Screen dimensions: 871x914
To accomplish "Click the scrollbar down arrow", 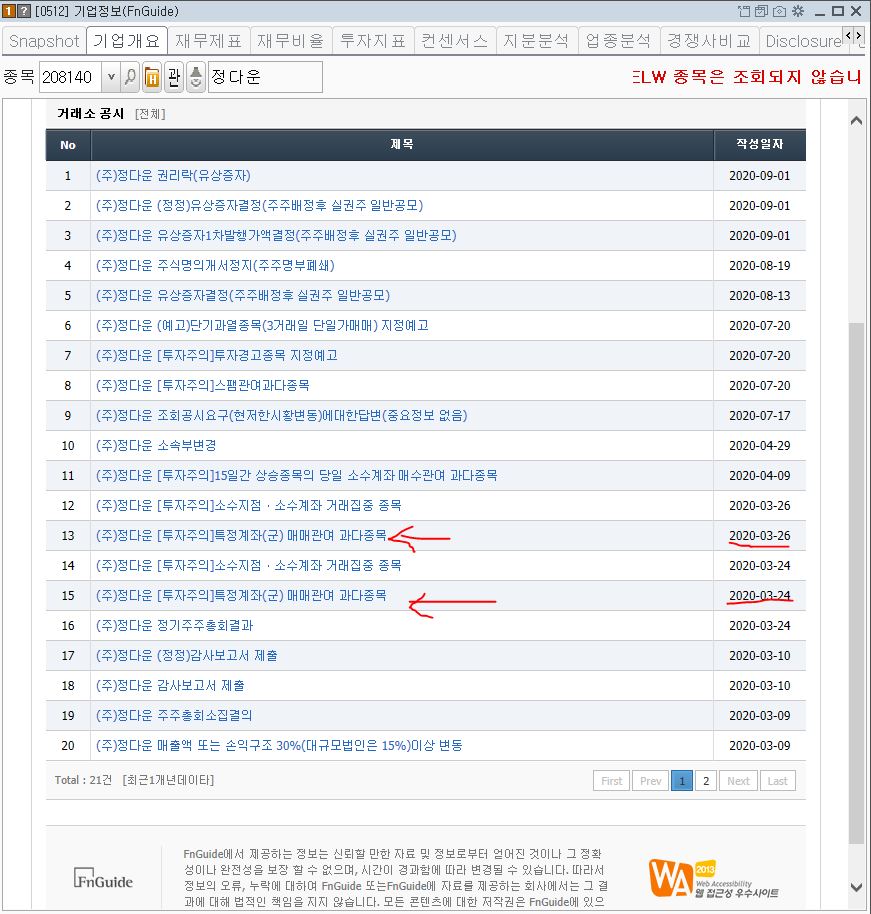I will point(856,888).
